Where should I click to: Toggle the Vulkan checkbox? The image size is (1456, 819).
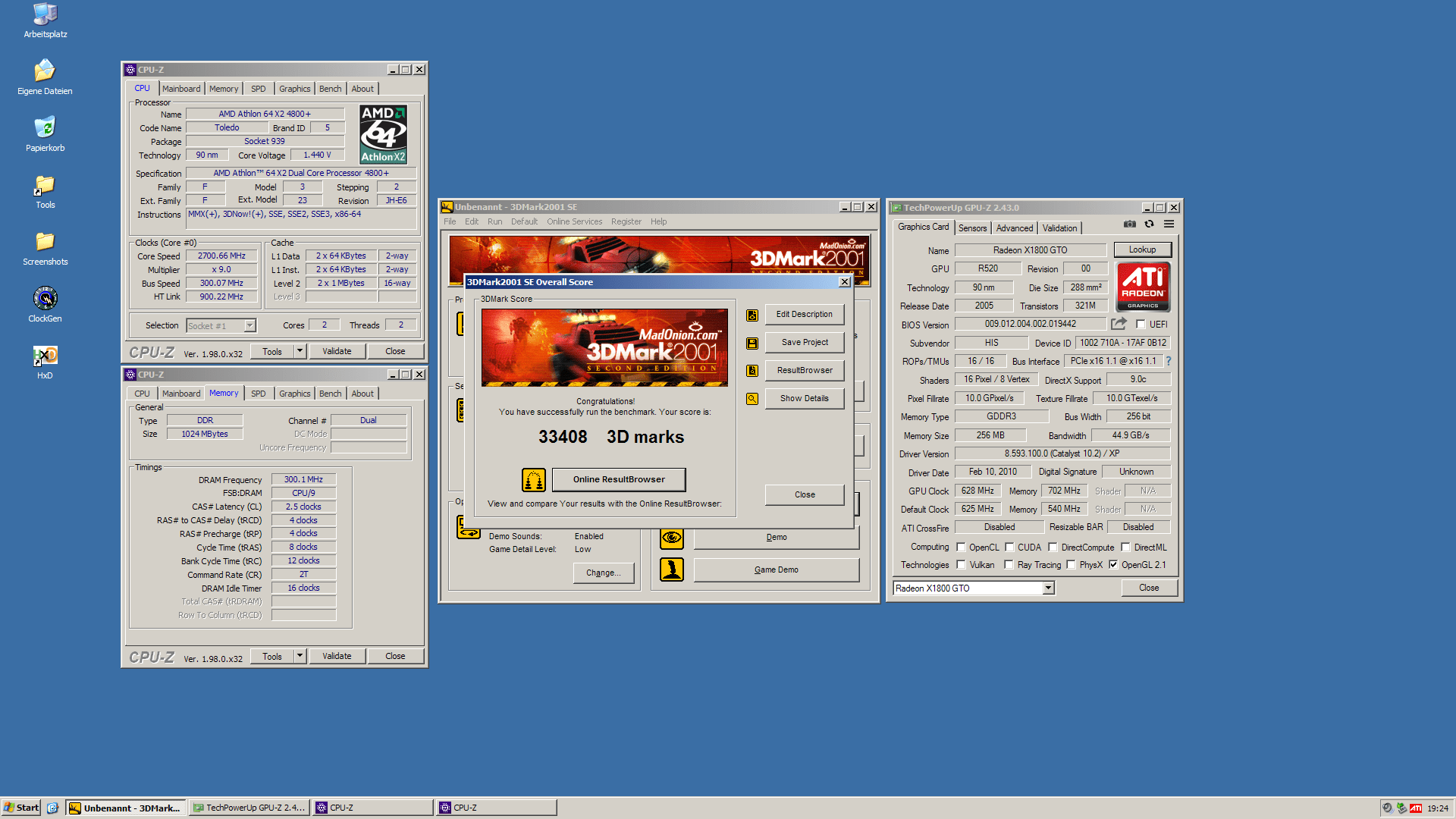tap(961, 565)
